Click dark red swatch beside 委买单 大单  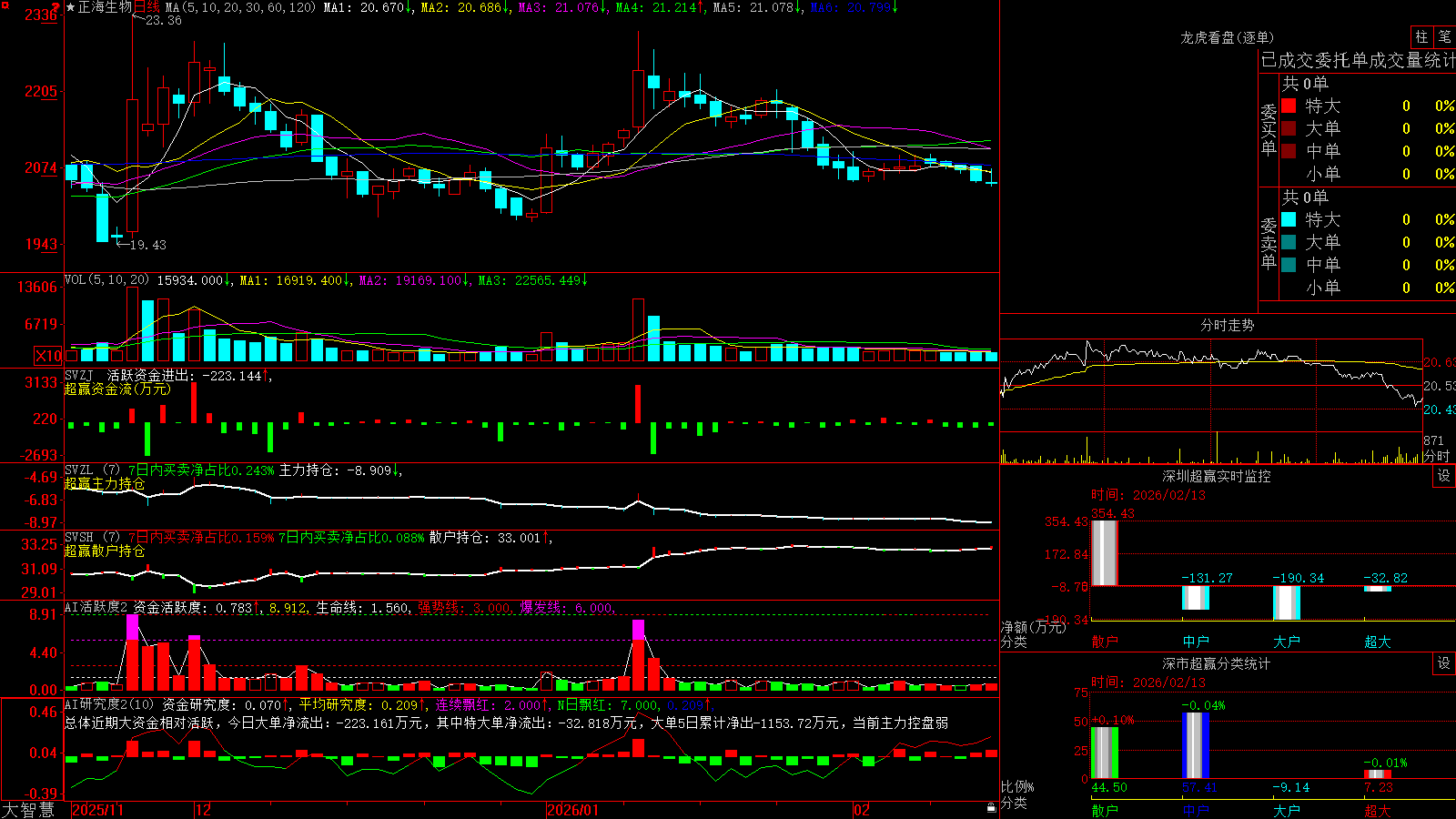coord(1289,128)
